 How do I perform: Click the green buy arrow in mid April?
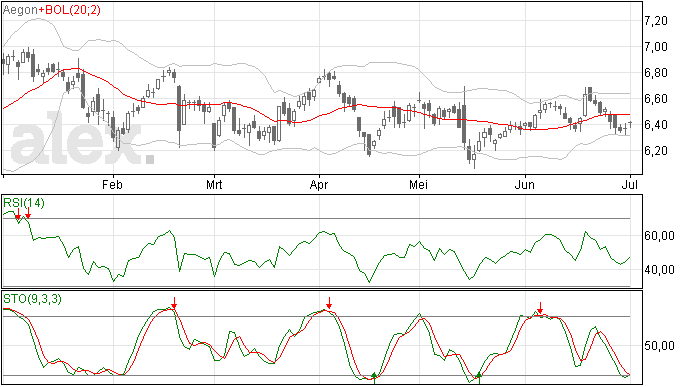coord(374,378)
